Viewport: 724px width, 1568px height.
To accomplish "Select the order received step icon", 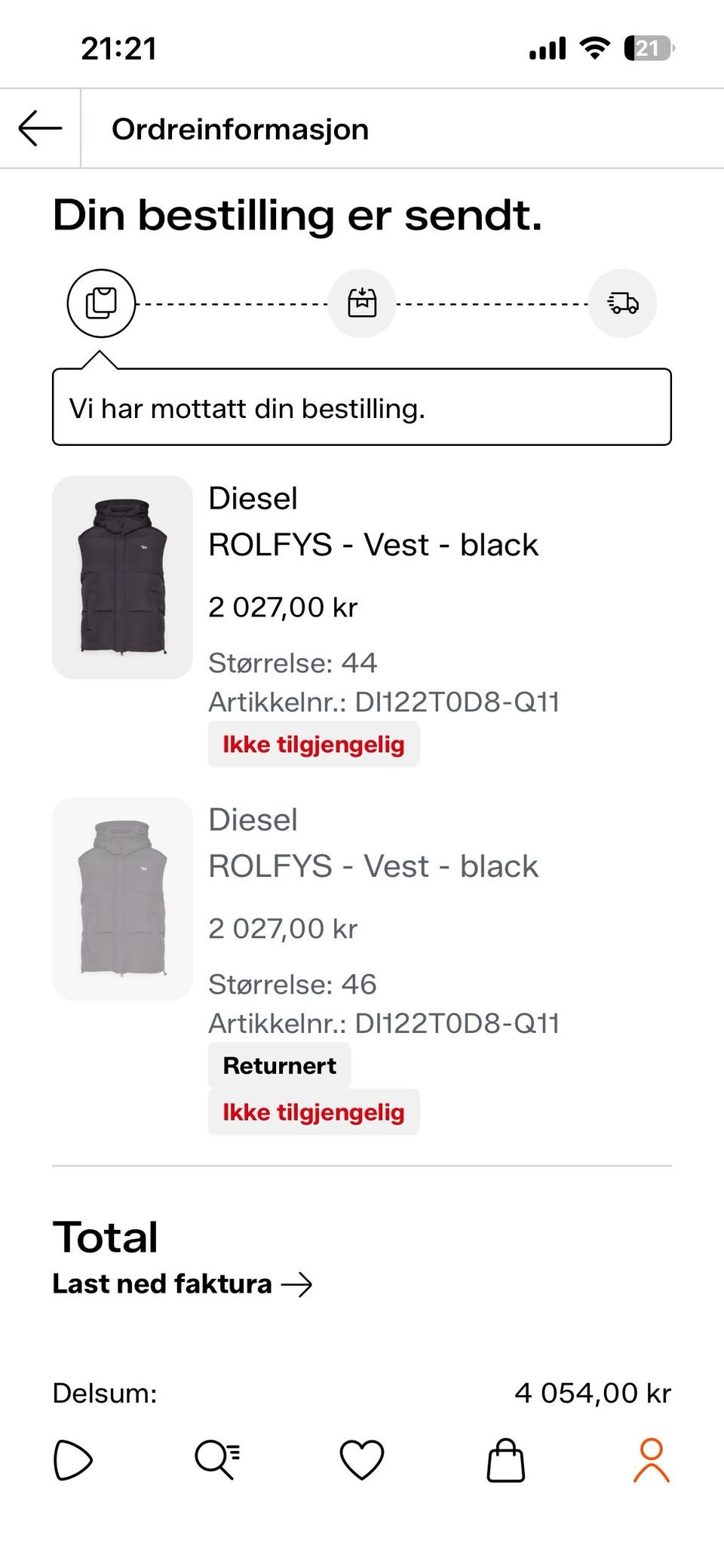I will pyautogui.click(x=101, y=303).
